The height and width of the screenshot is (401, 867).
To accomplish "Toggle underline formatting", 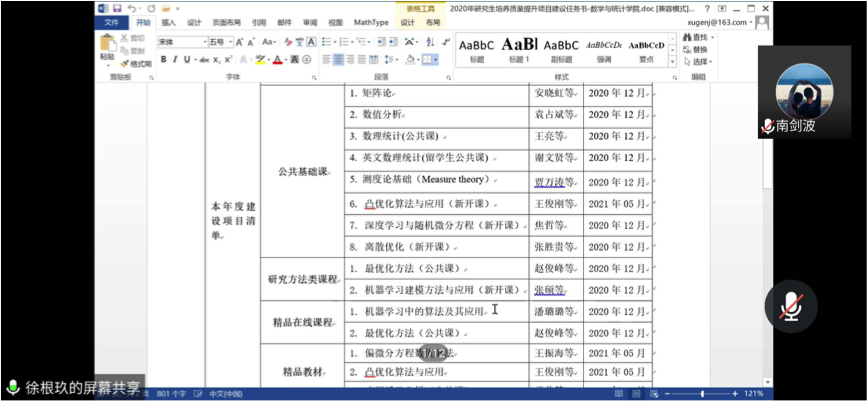I will [x=187, y=60].
